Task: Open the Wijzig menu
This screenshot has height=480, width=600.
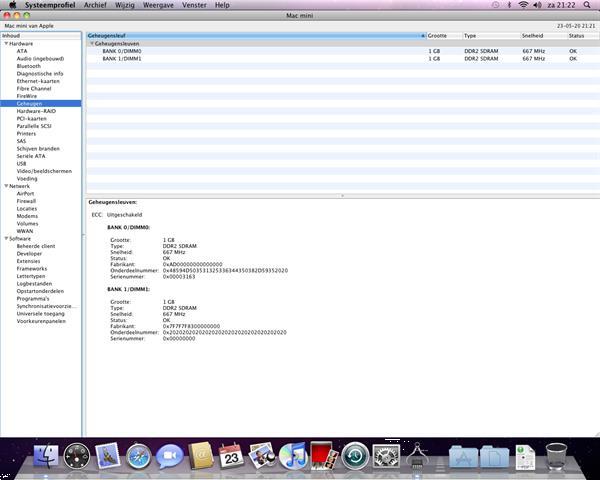Action: click(124, 5)
